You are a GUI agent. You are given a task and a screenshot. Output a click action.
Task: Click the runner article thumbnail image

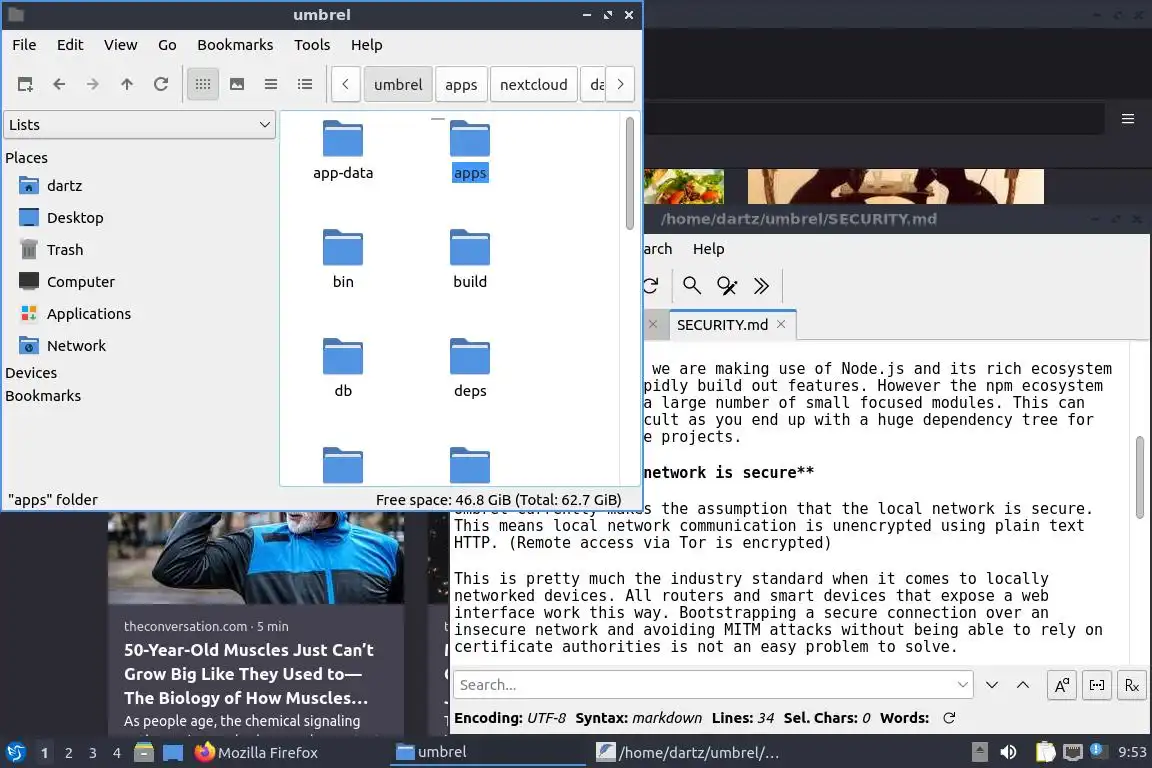[x=256, y=557]
